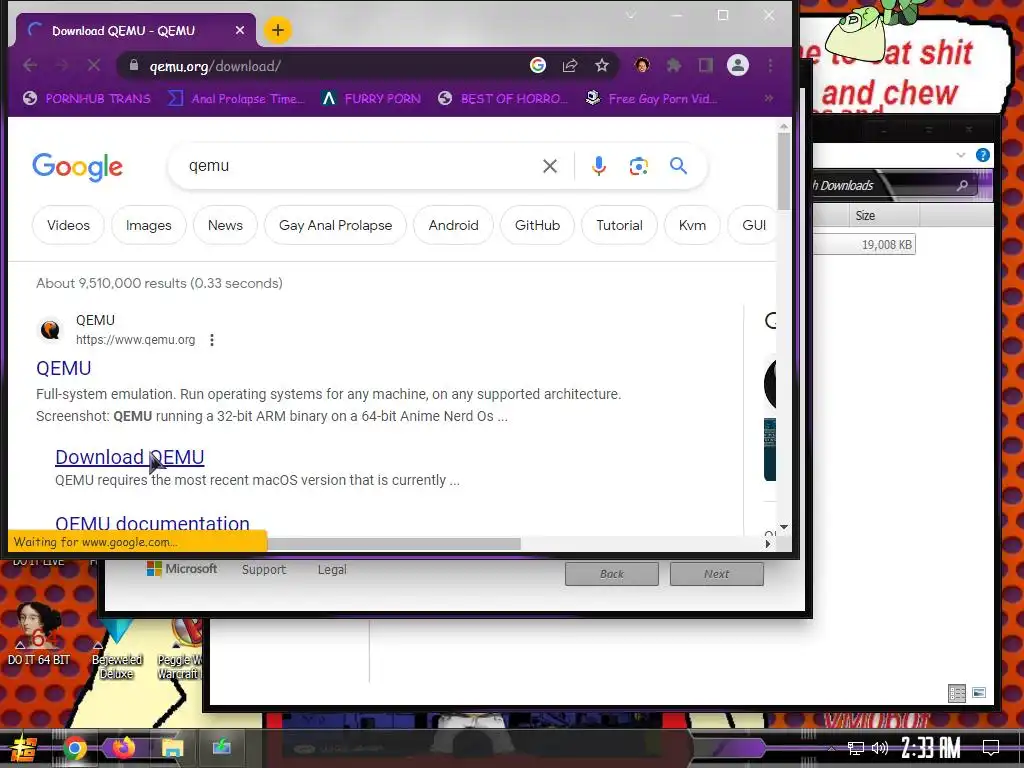Click the round avatar extension icon

pyautogui.click(x=642, y=65)
